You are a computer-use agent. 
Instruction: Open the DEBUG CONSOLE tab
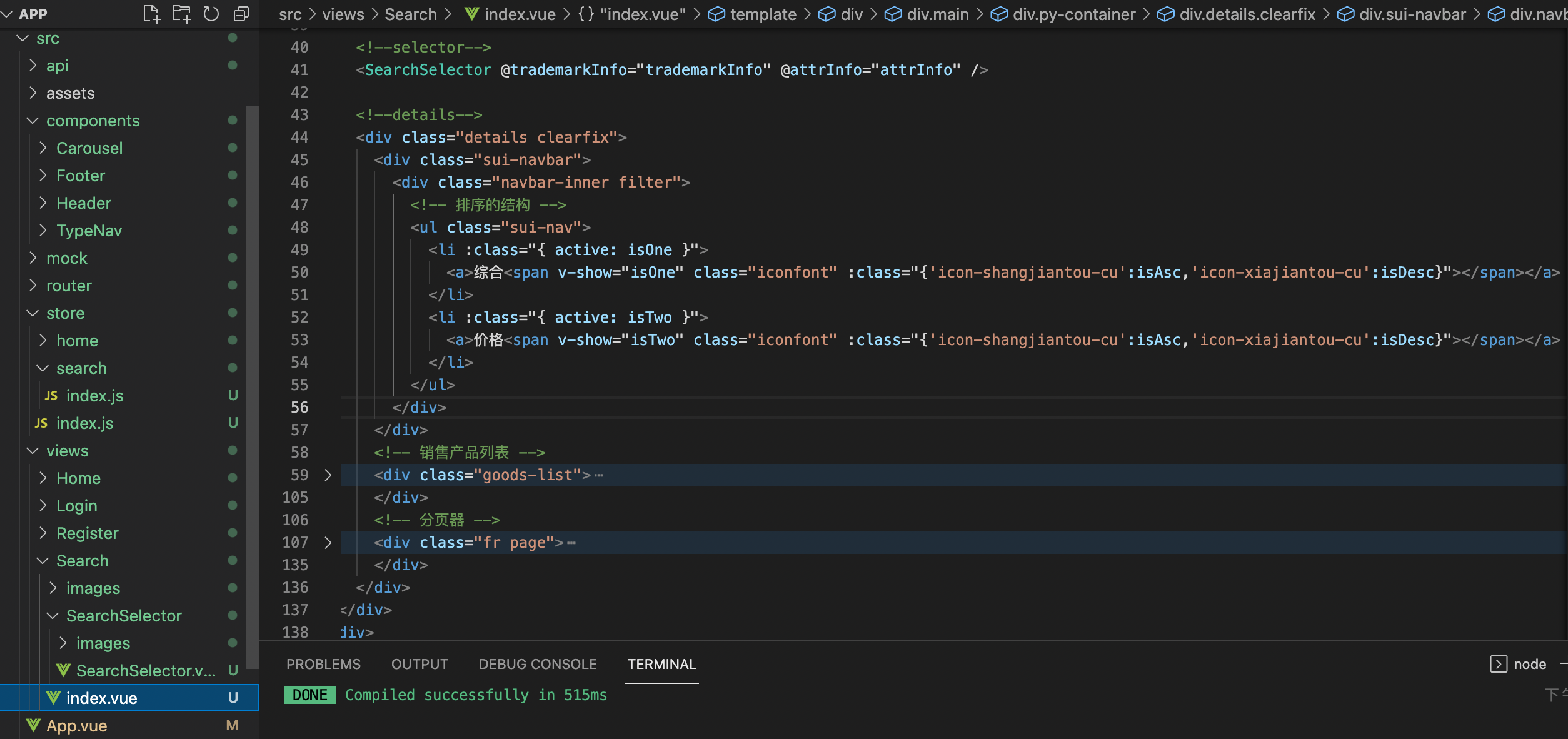tap(538, 664)
